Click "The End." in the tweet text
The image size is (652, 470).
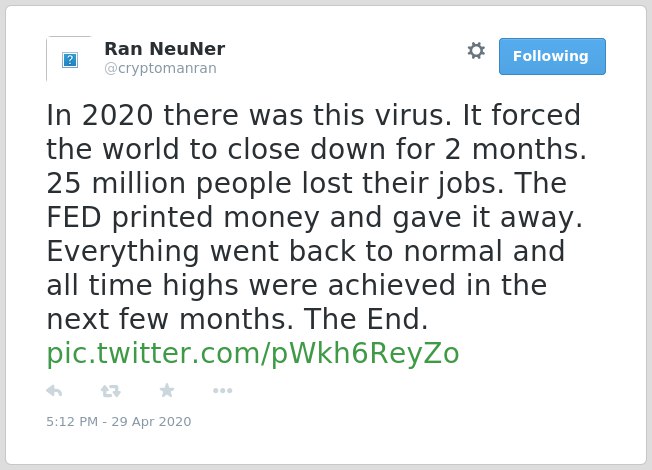click(x=366, y=319)
